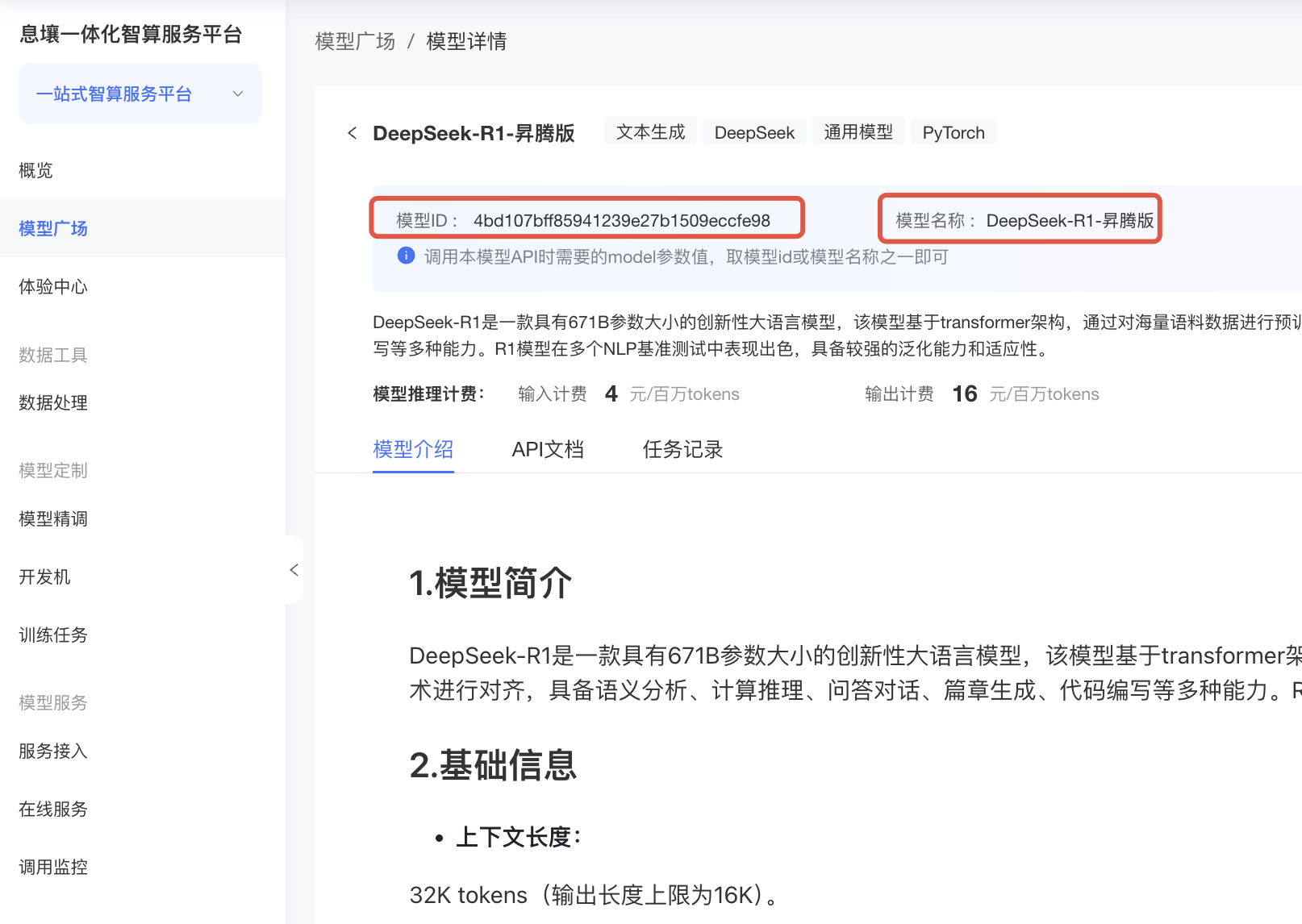The height and width of the screenshot is (924, 1302).
Task: Click the PyTorch tag
Action: pyautogui.click(x=954, y=132)
